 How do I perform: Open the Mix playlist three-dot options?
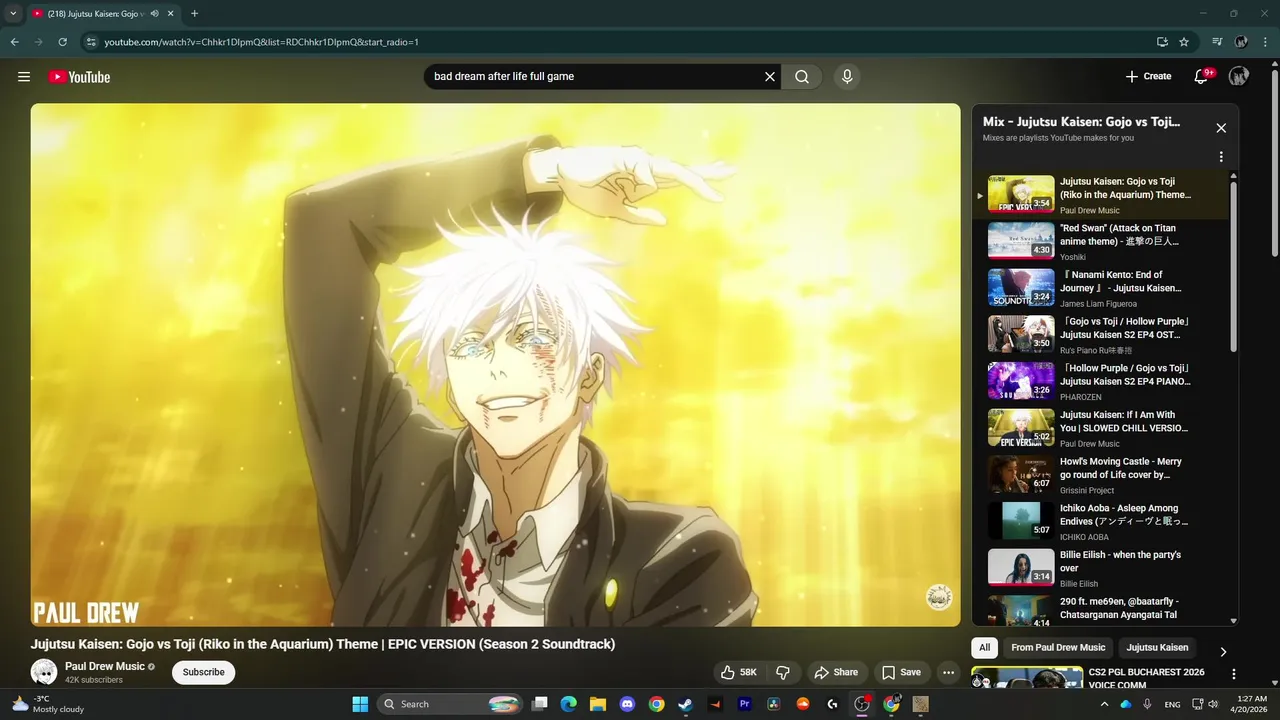pos(1221,157)
